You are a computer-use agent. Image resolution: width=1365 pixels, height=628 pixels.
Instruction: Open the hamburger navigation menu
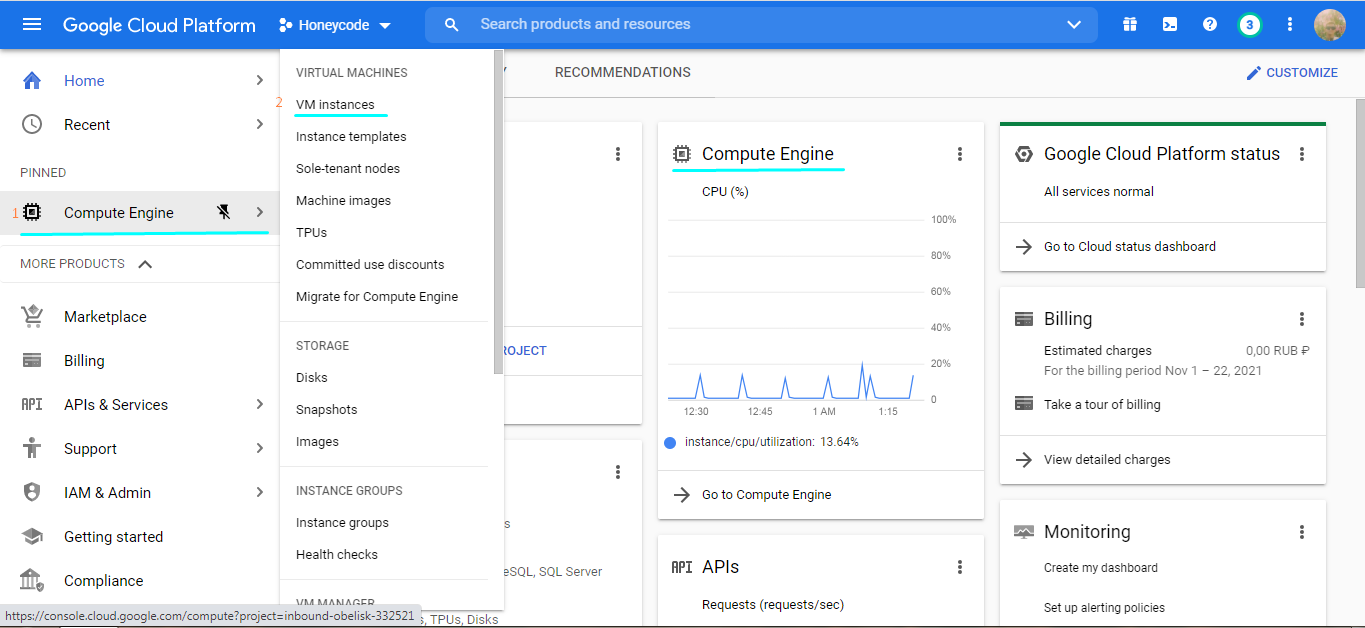pos(32,24)
